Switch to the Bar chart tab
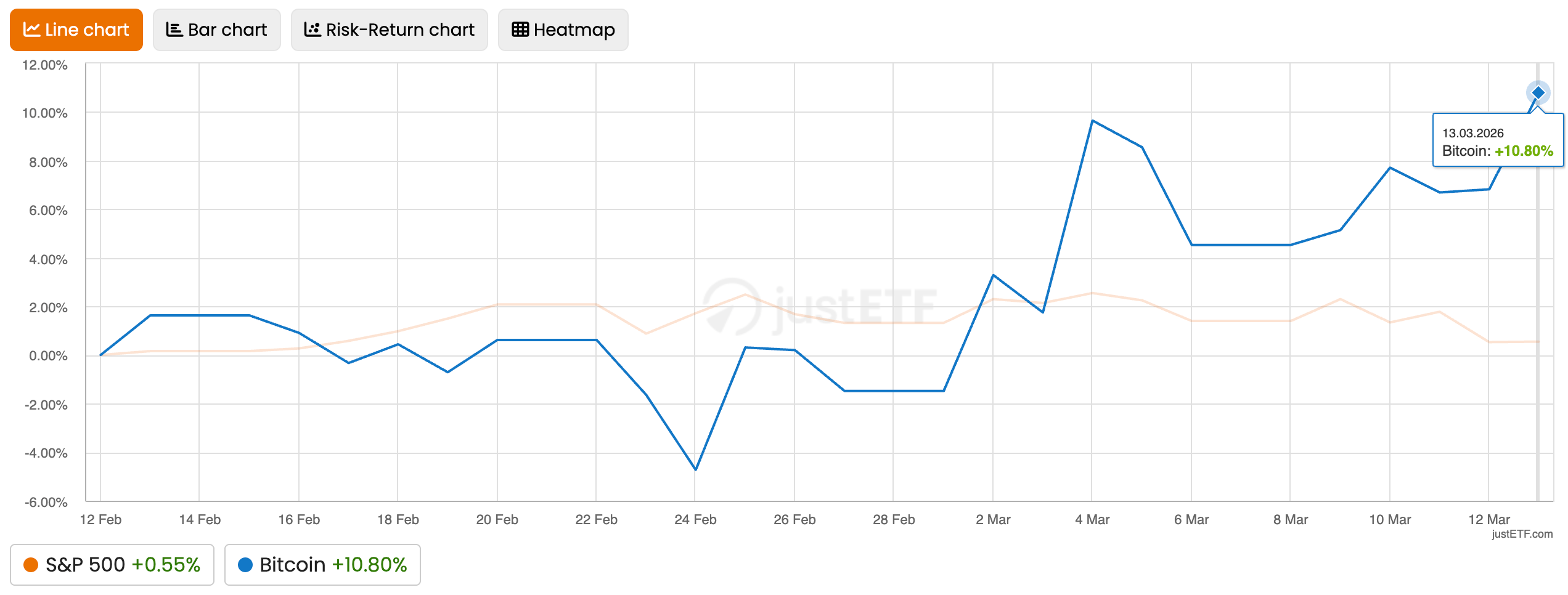The height and width of the screenshot is (595, 1568). [x=216, y=30]
